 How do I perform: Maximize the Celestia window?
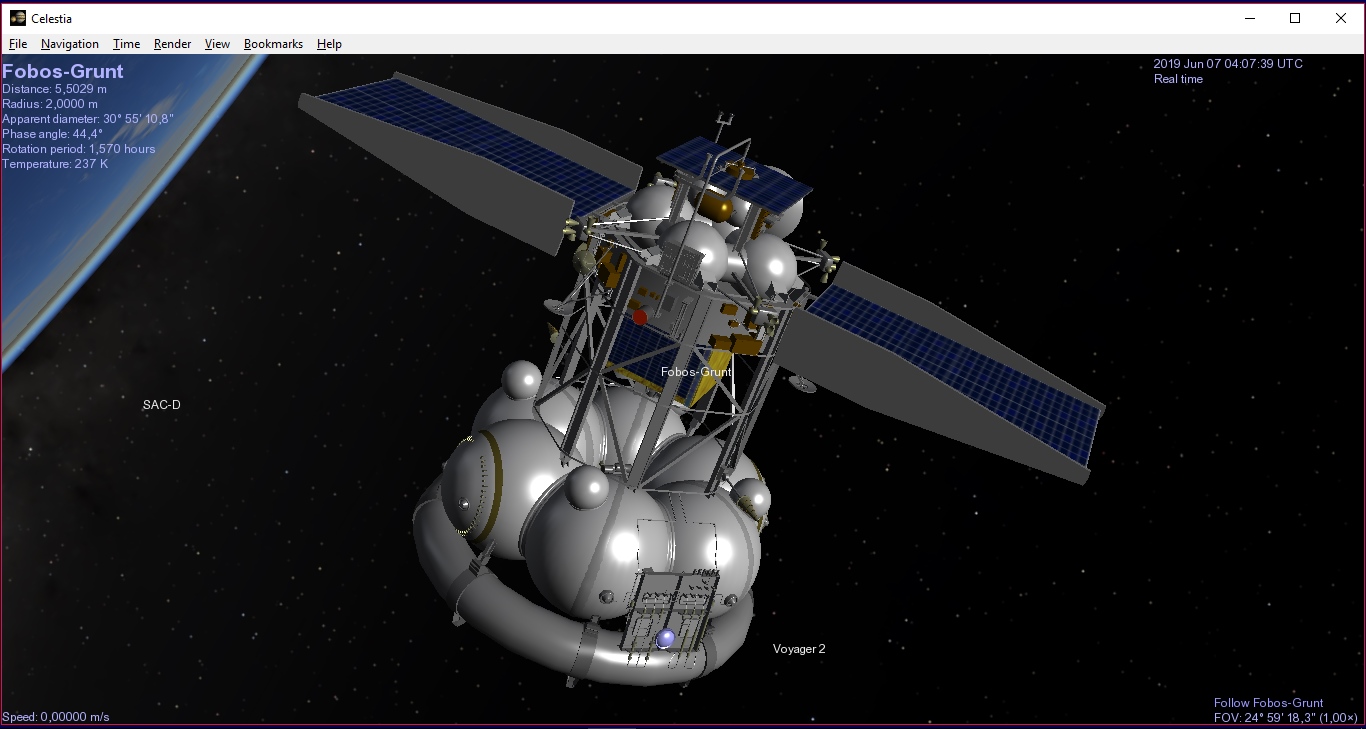pyautogui.click(x=1295, y=18)
